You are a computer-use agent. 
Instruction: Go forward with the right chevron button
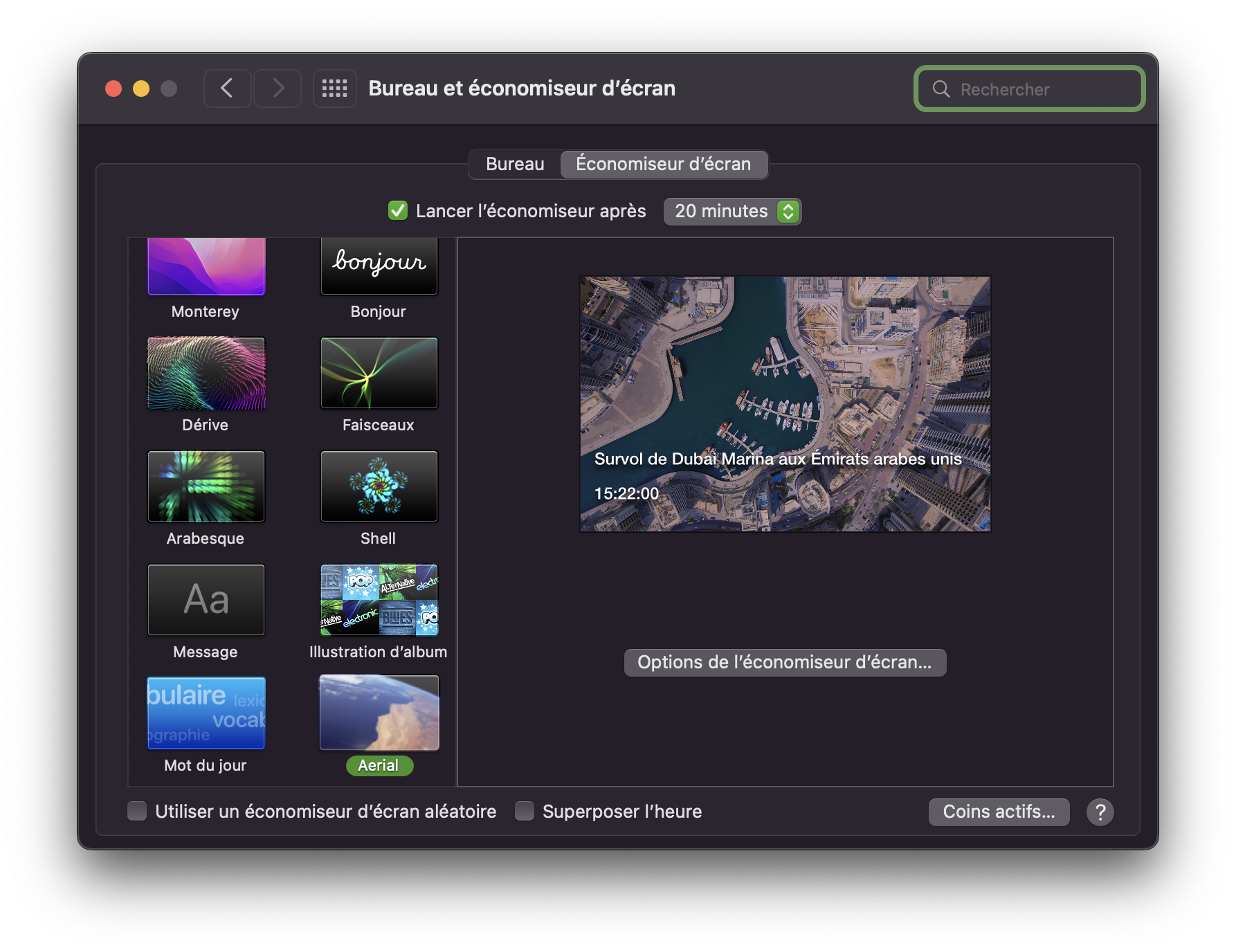pos(278,89)
